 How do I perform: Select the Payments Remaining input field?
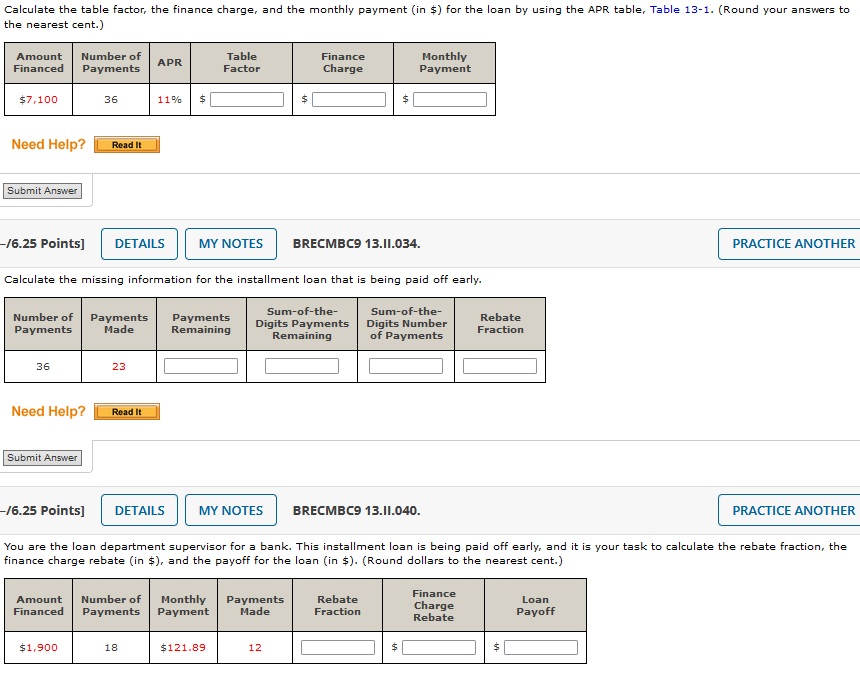click(x=200, y=365)
